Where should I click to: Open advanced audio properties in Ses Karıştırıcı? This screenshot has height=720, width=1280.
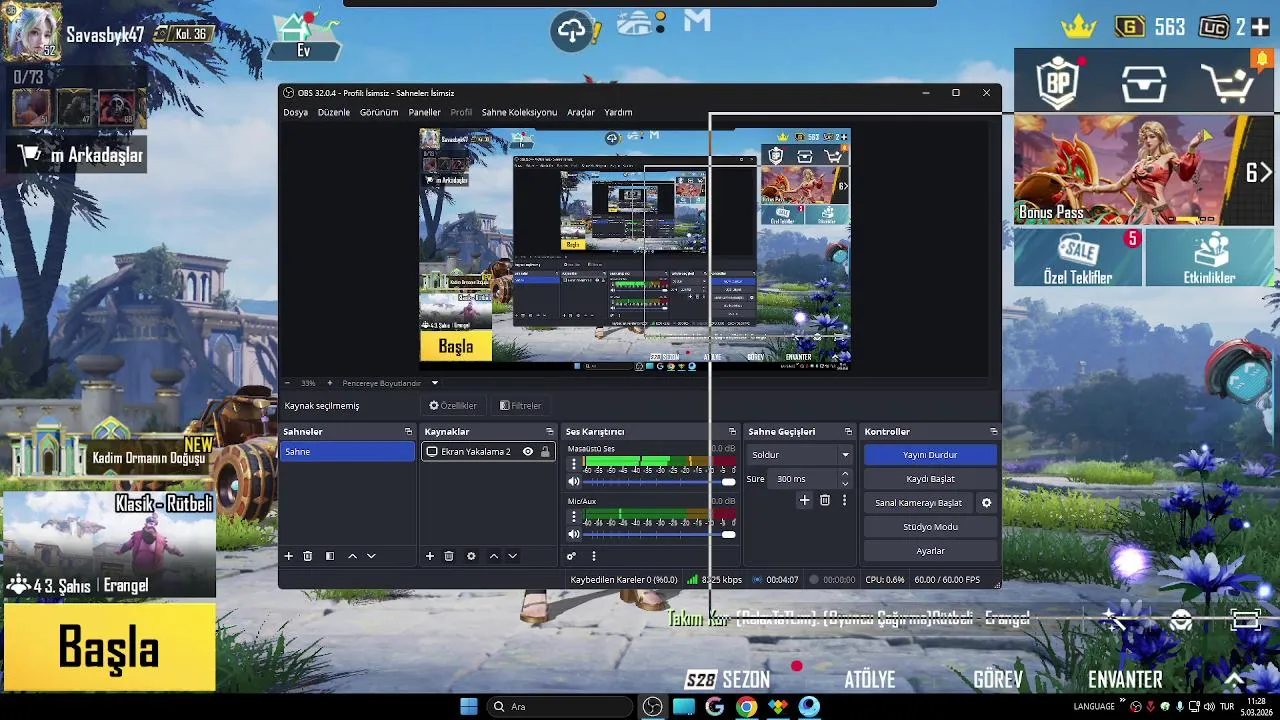click(x=571, y=556)
